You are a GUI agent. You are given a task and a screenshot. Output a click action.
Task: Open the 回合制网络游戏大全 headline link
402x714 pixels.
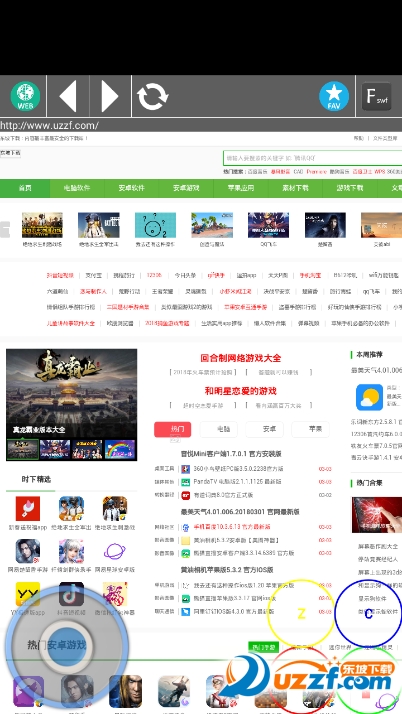[x=241, y=358]
